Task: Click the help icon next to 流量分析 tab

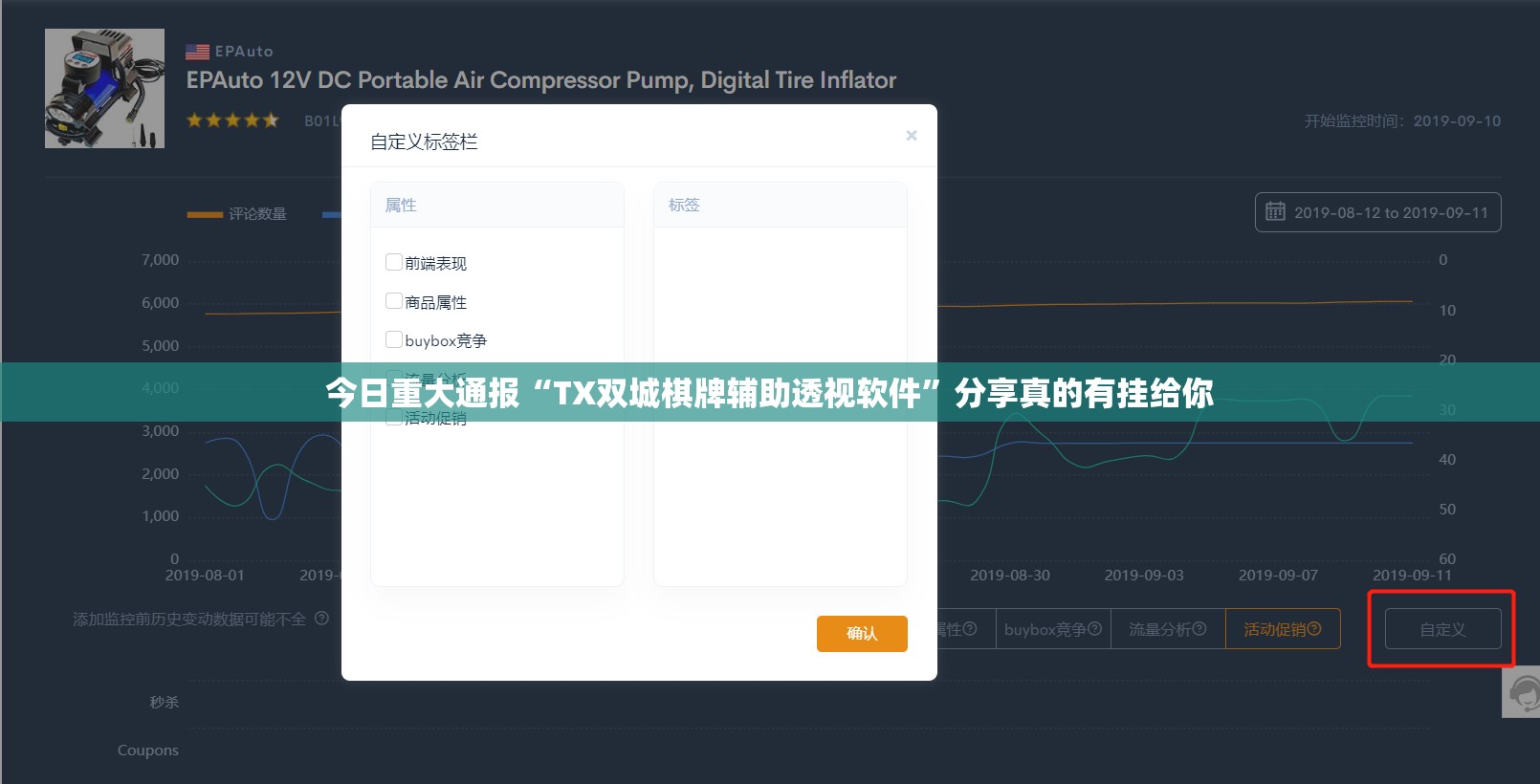Action: 1199,629
